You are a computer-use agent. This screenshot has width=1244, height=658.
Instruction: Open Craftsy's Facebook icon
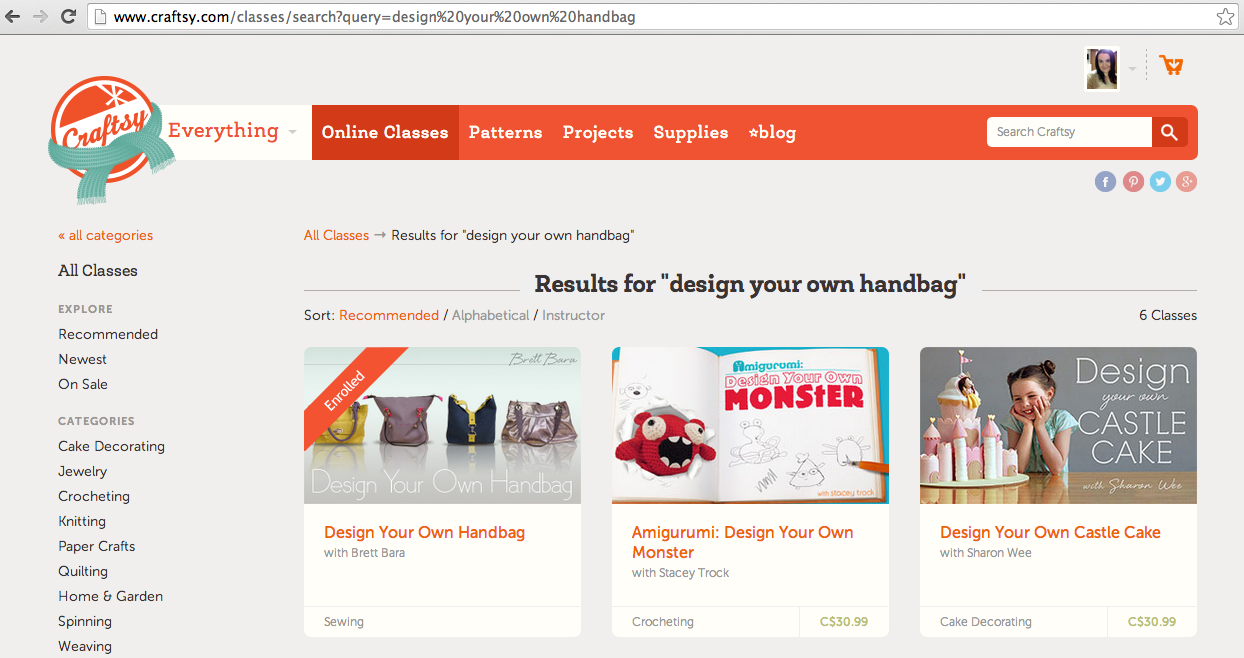point(1105,181)
